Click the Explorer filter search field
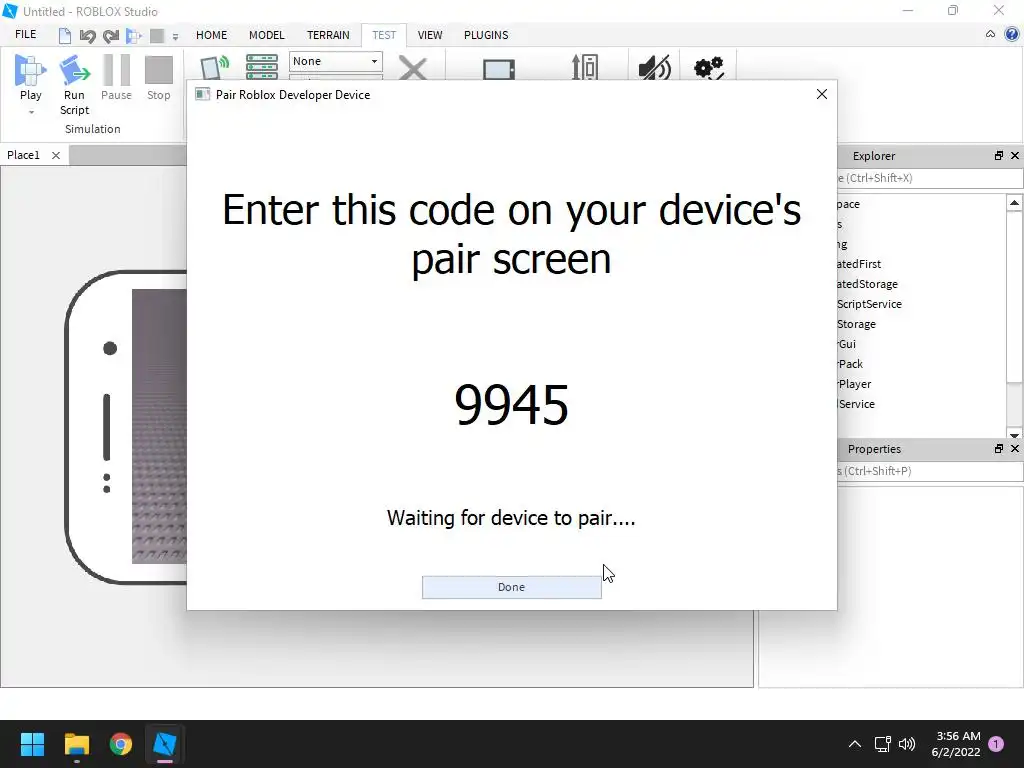This screenshot has width=1024, height=768. [x=930, y=178]
